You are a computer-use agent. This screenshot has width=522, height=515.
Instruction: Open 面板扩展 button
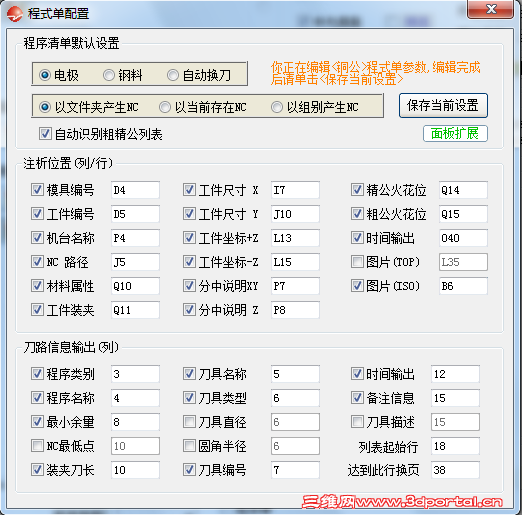point(455,134)
